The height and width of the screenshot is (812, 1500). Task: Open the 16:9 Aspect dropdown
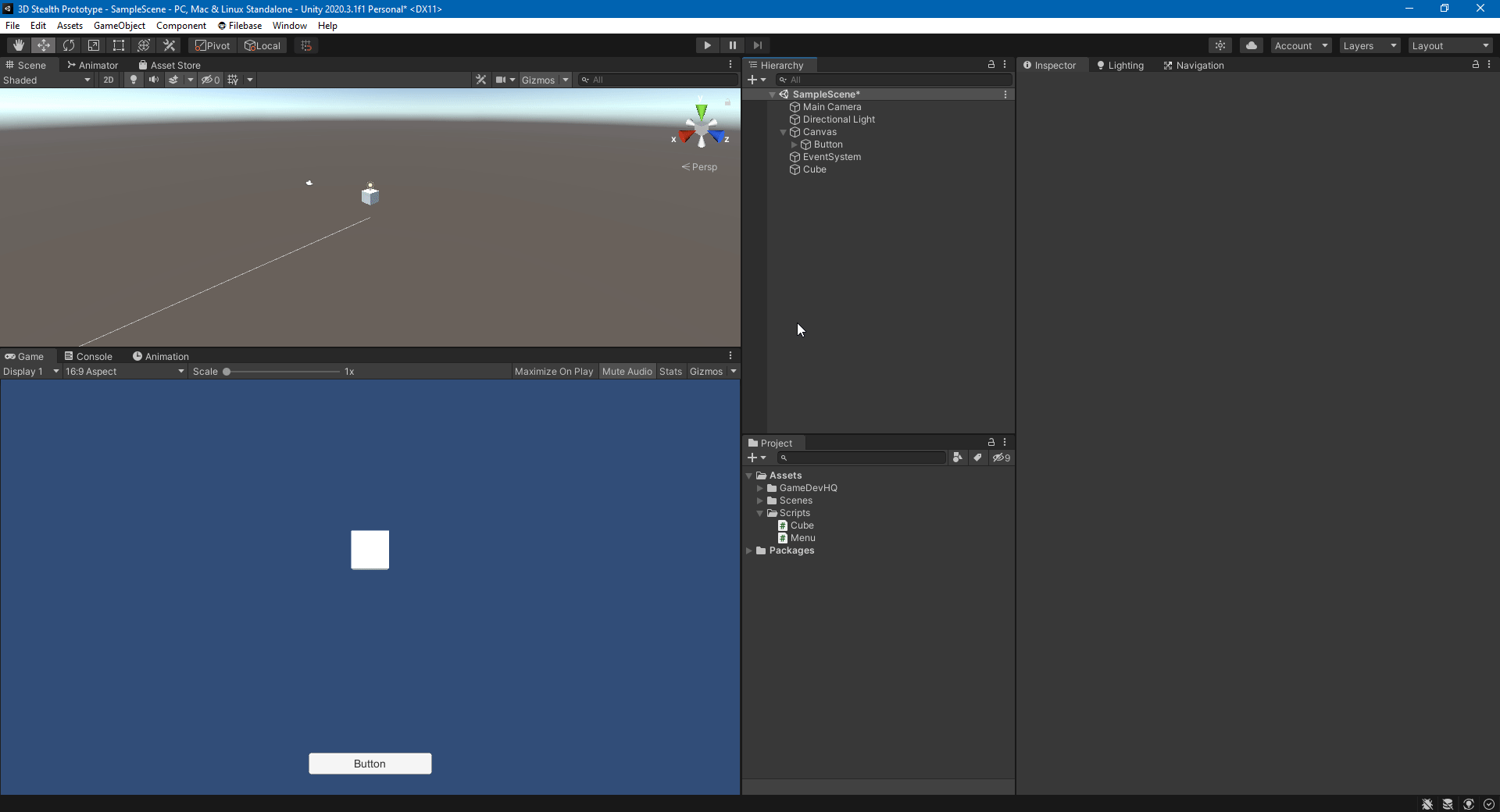tap(124, 372)
